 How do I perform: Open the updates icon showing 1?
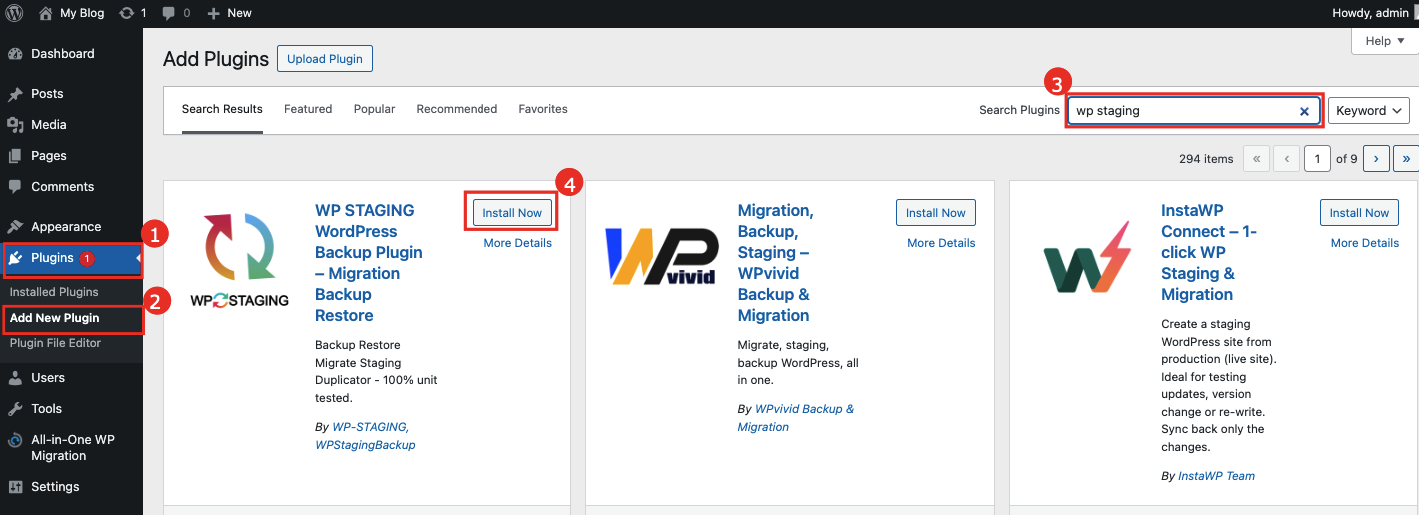[133, 13]
